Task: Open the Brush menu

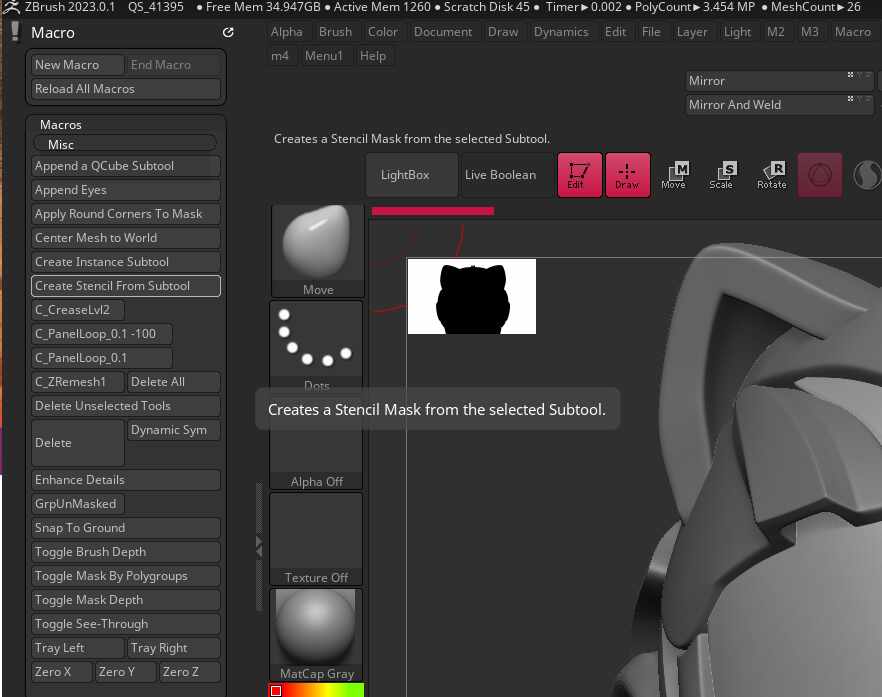Action: pos(335,32)
